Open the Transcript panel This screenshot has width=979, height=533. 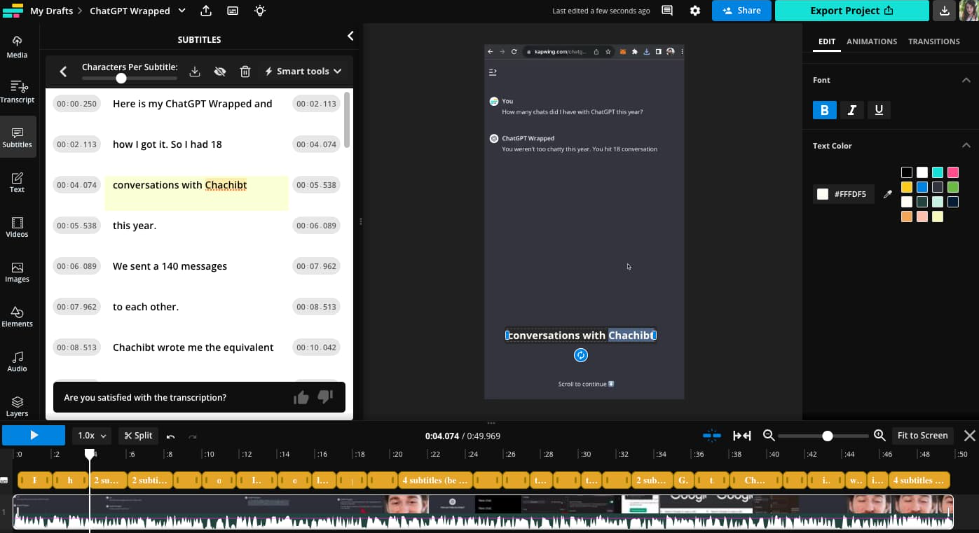(17, 92)
